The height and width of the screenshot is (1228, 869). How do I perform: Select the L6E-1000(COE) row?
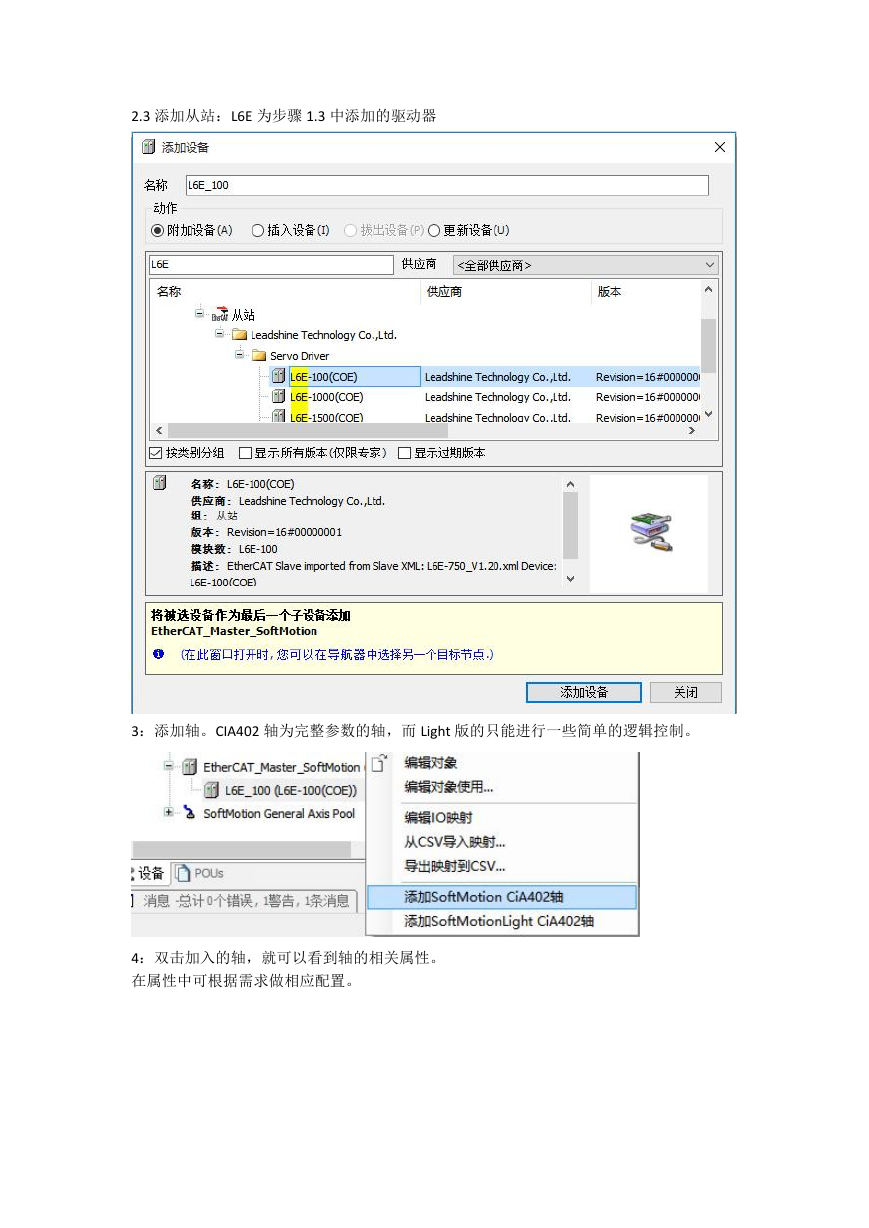coord(425,397)
